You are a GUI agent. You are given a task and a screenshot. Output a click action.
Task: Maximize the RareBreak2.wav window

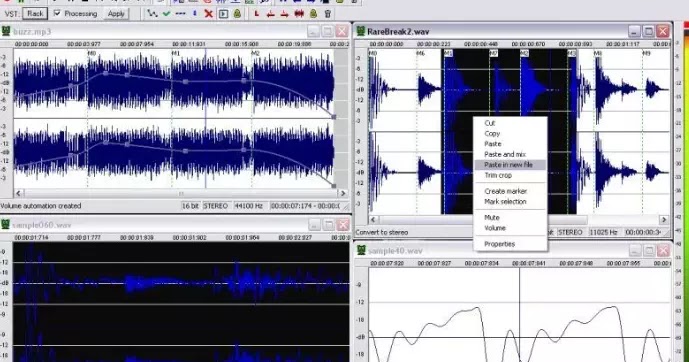[x=649, y=31]
